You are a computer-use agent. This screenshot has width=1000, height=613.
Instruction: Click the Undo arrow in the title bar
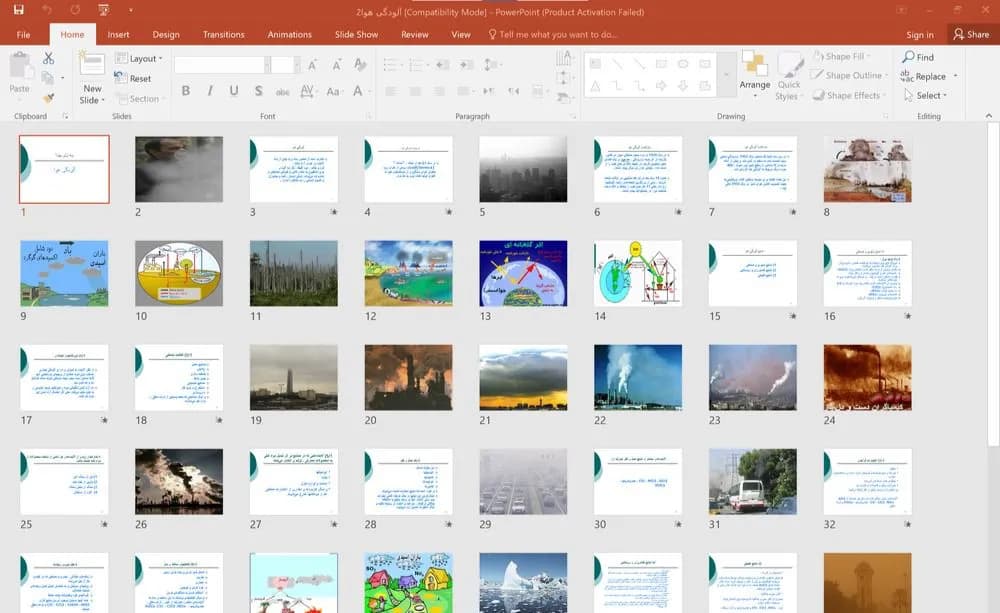click(x=47, y=10)
